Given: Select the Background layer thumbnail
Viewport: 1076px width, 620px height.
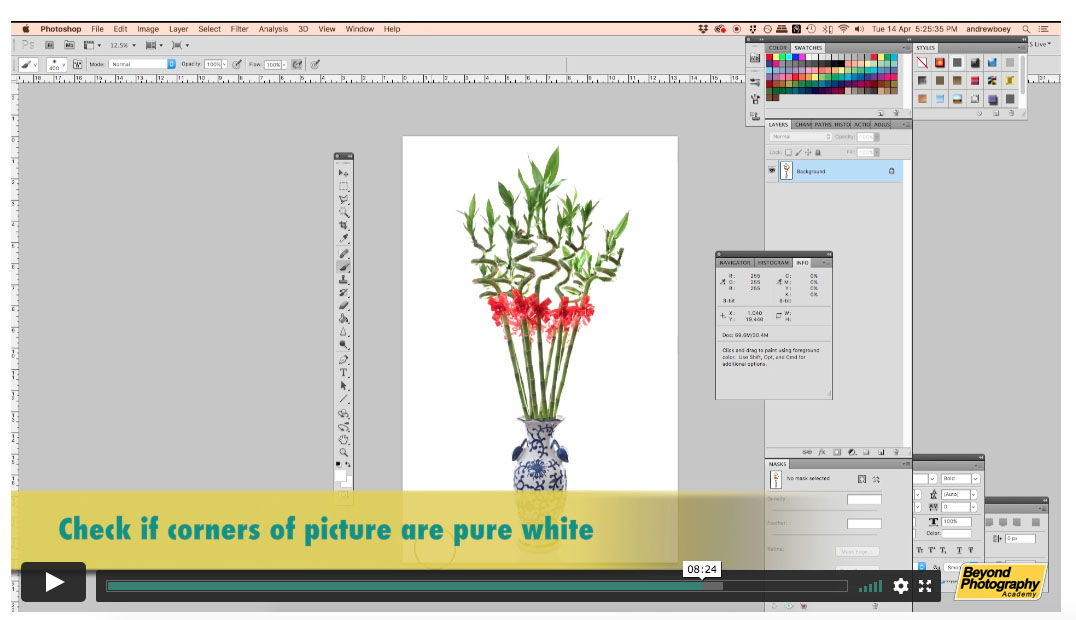Looking at the screenshot, I should pos(786,171).
